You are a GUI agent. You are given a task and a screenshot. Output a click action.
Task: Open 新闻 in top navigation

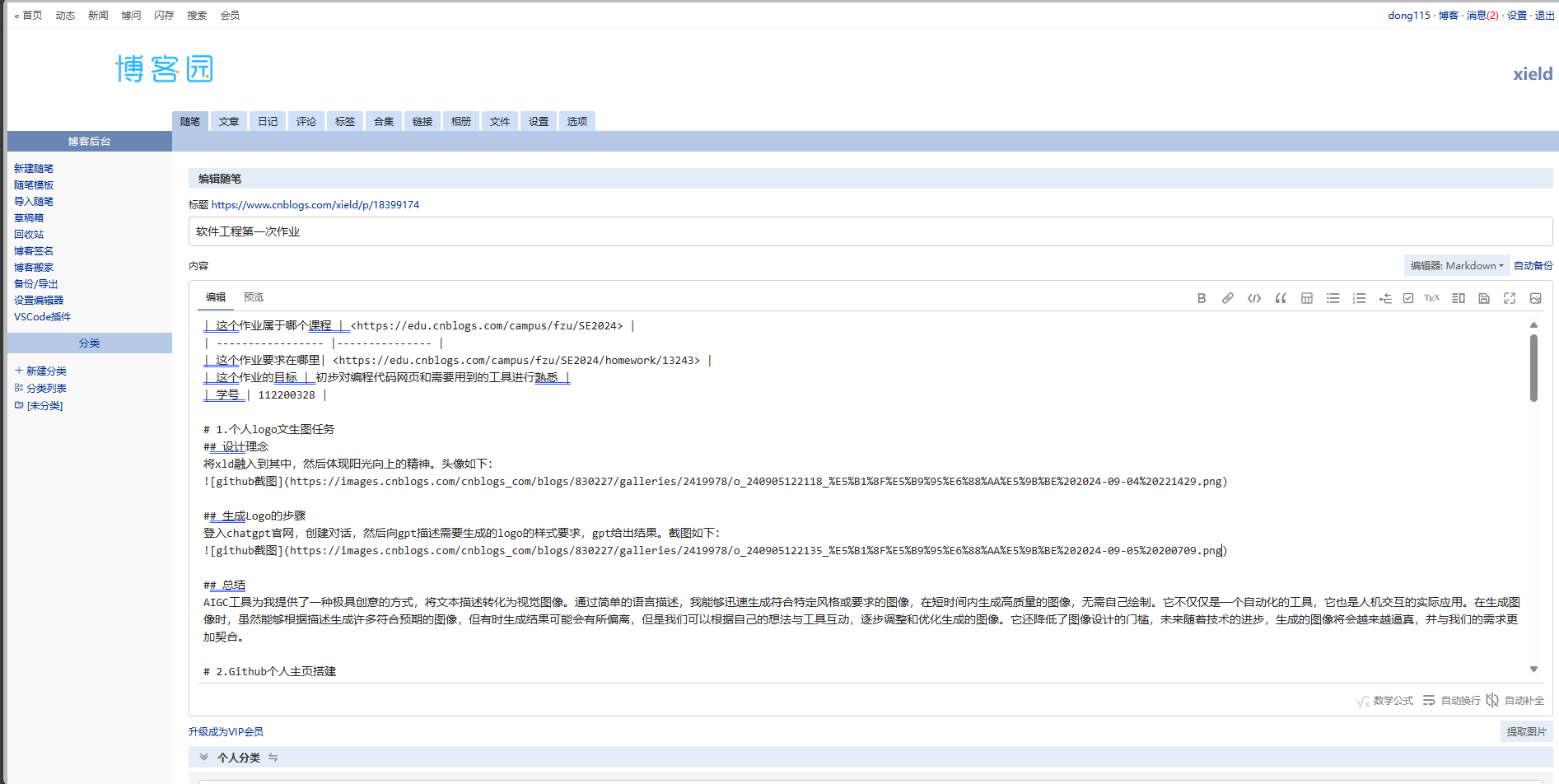[x=98, y=15]
